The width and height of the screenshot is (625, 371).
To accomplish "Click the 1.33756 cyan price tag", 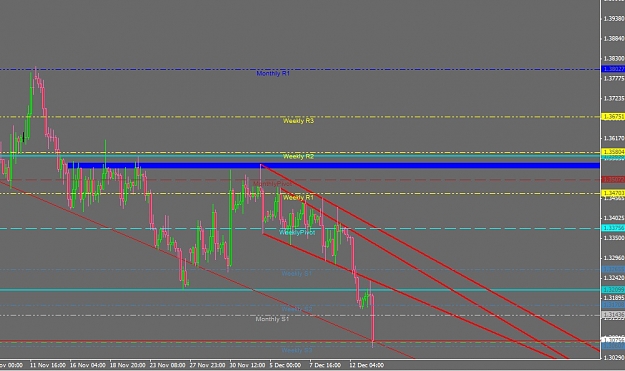I will click(613, 228).
